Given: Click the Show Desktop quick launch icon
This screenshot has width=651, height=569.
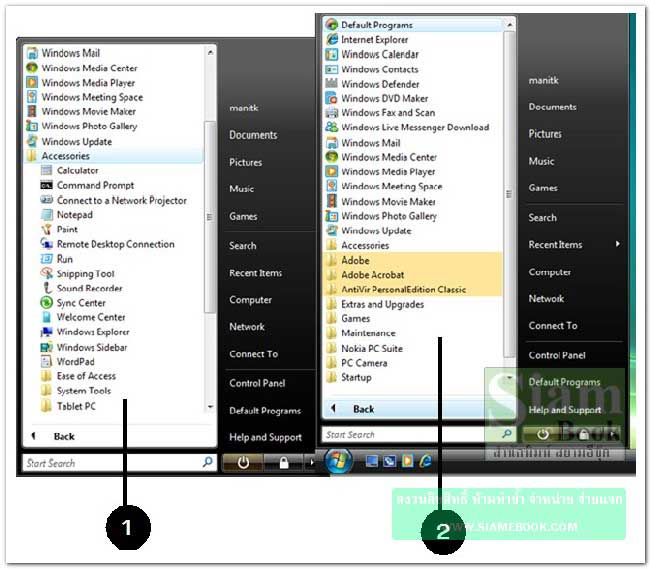Looking at the screenshot, I should [x=372, y=461].
